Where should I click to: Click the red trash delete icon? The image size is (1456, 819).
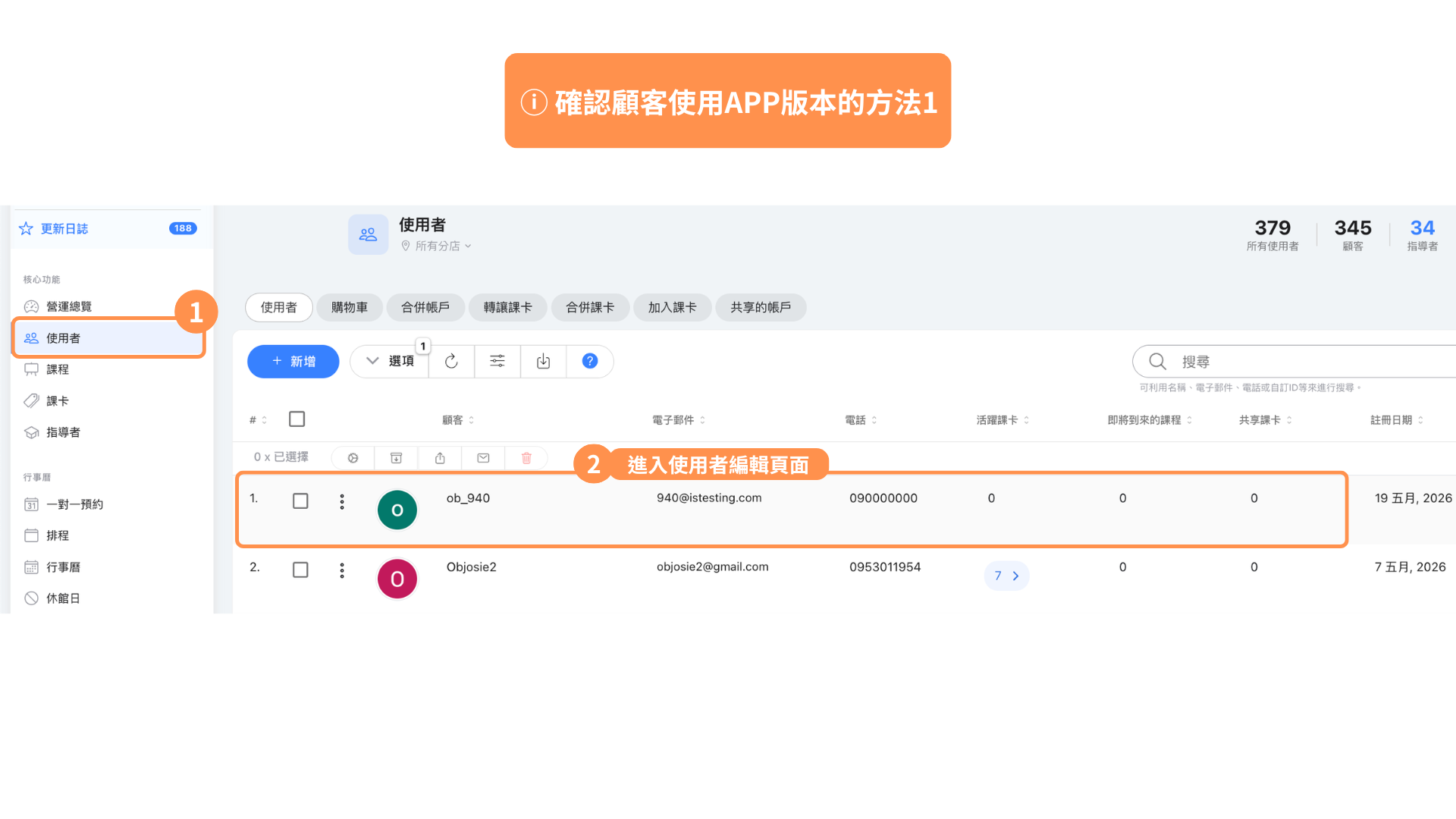tap(526, 458)
